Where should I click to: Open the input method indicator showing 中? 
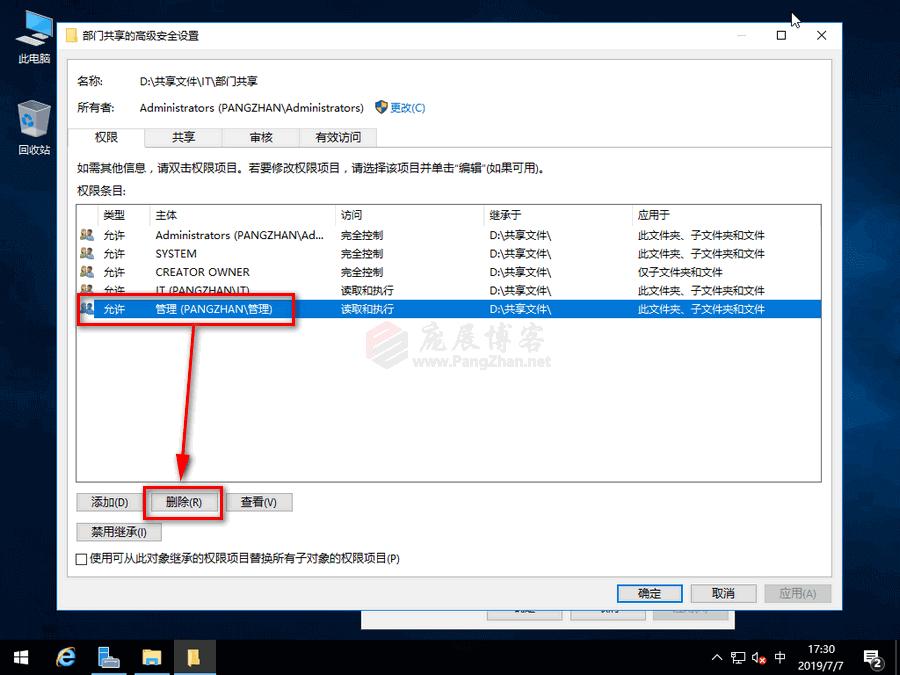click(x=781, y=657)
